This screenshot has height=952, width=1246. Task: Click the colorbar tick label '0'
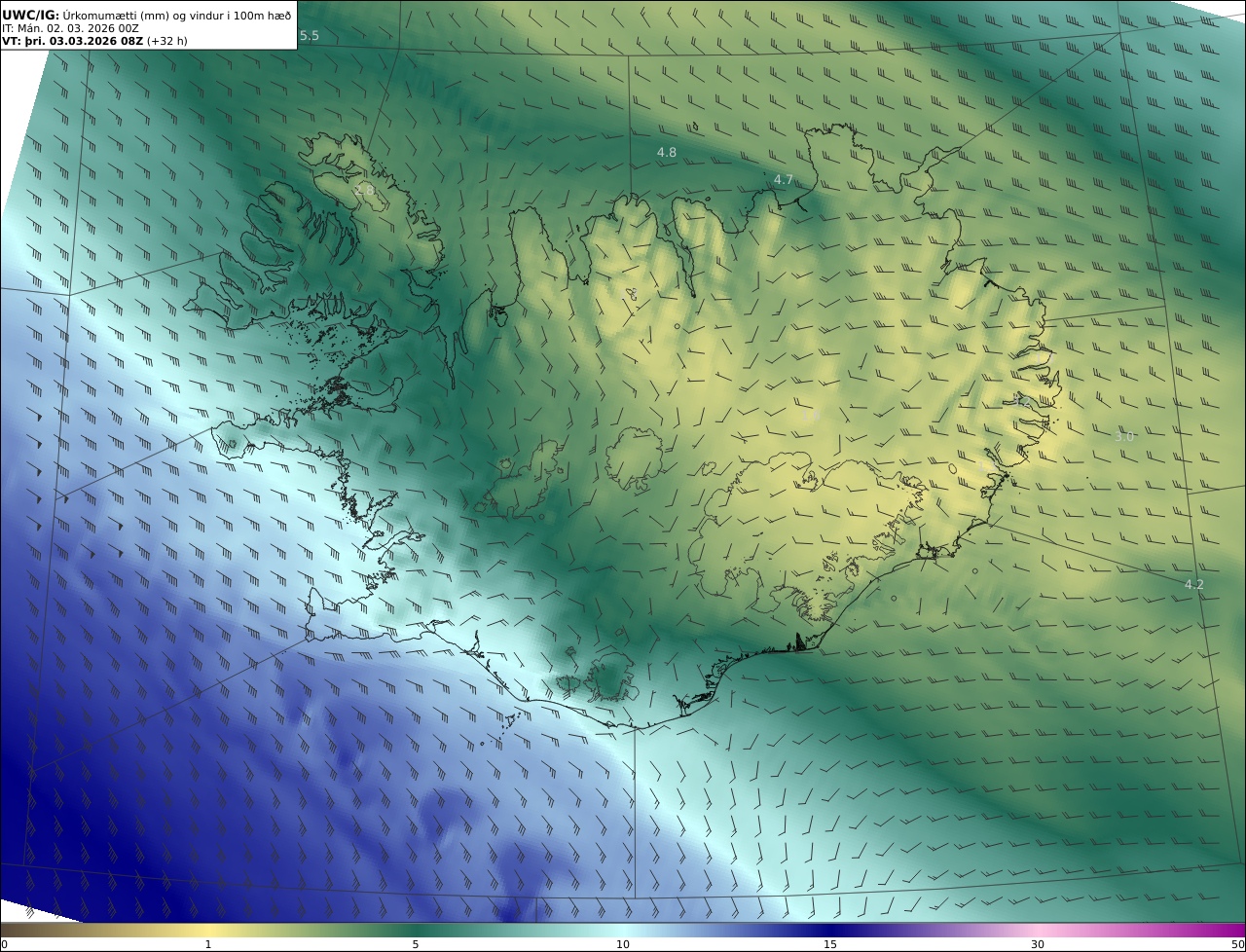[4, 945]
